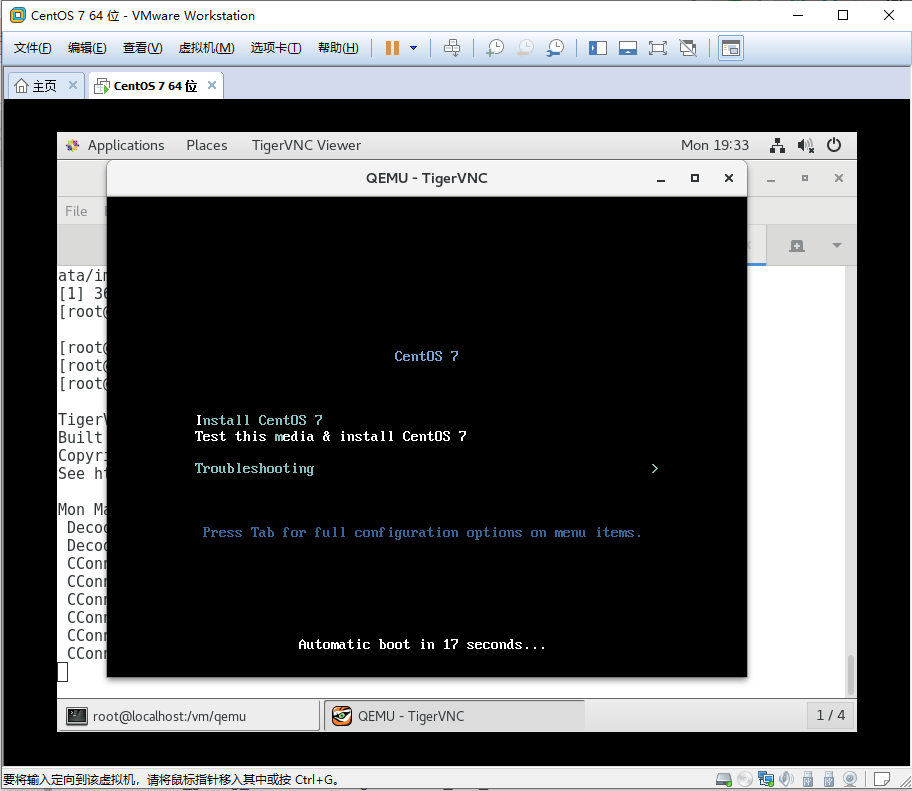Select Test this media & install CentOS 7
Screen dimensions: 912x791
tap(330, 436)
